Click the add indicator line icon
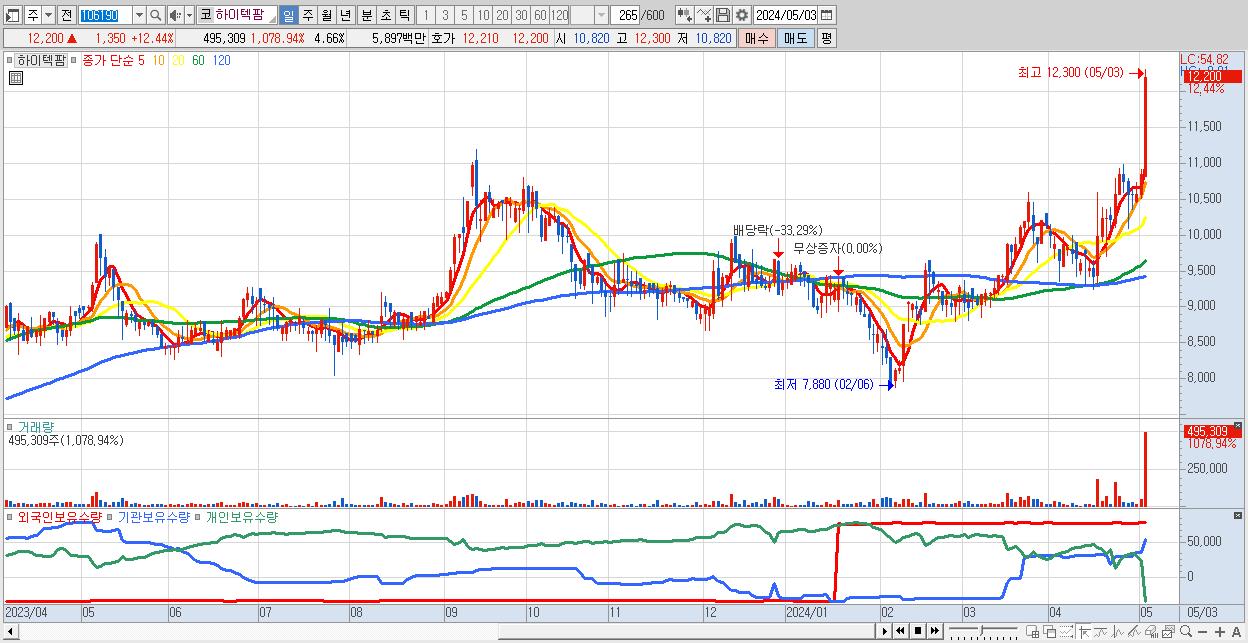Viewport: 1248px width, 643px height. (704, 15)
